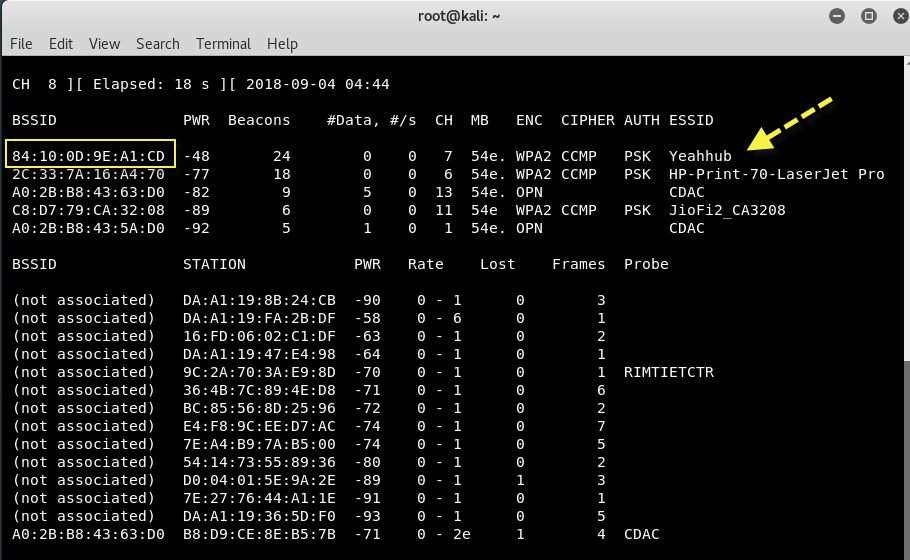Screen dimensions: 910x560
Task: Click BSSID 84:10:0D:9E:A1:CD
Action: click(89, 156)
